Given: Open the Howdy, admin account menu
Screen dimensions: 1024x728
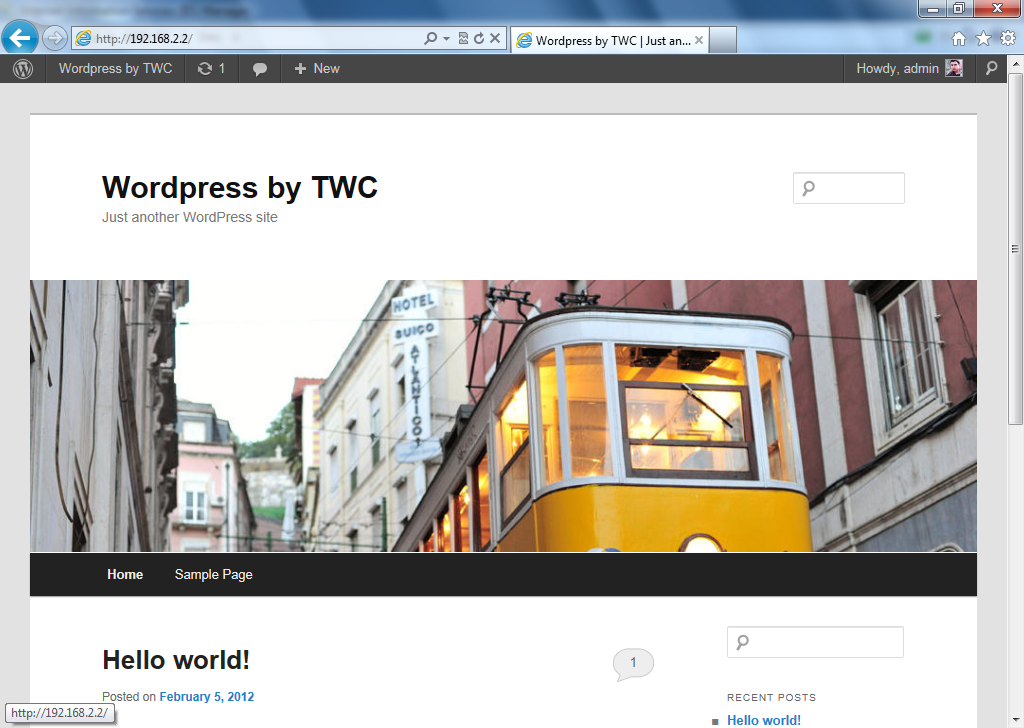Looking at the screenshot, I should pos(909,69).
